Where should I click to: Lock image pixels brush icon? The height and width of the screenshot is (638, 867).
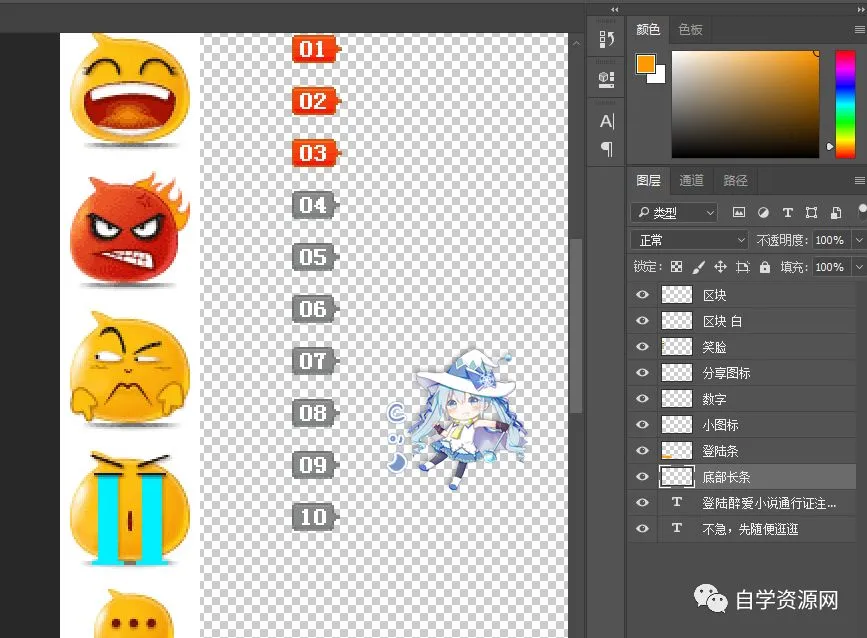coord(698,267)
